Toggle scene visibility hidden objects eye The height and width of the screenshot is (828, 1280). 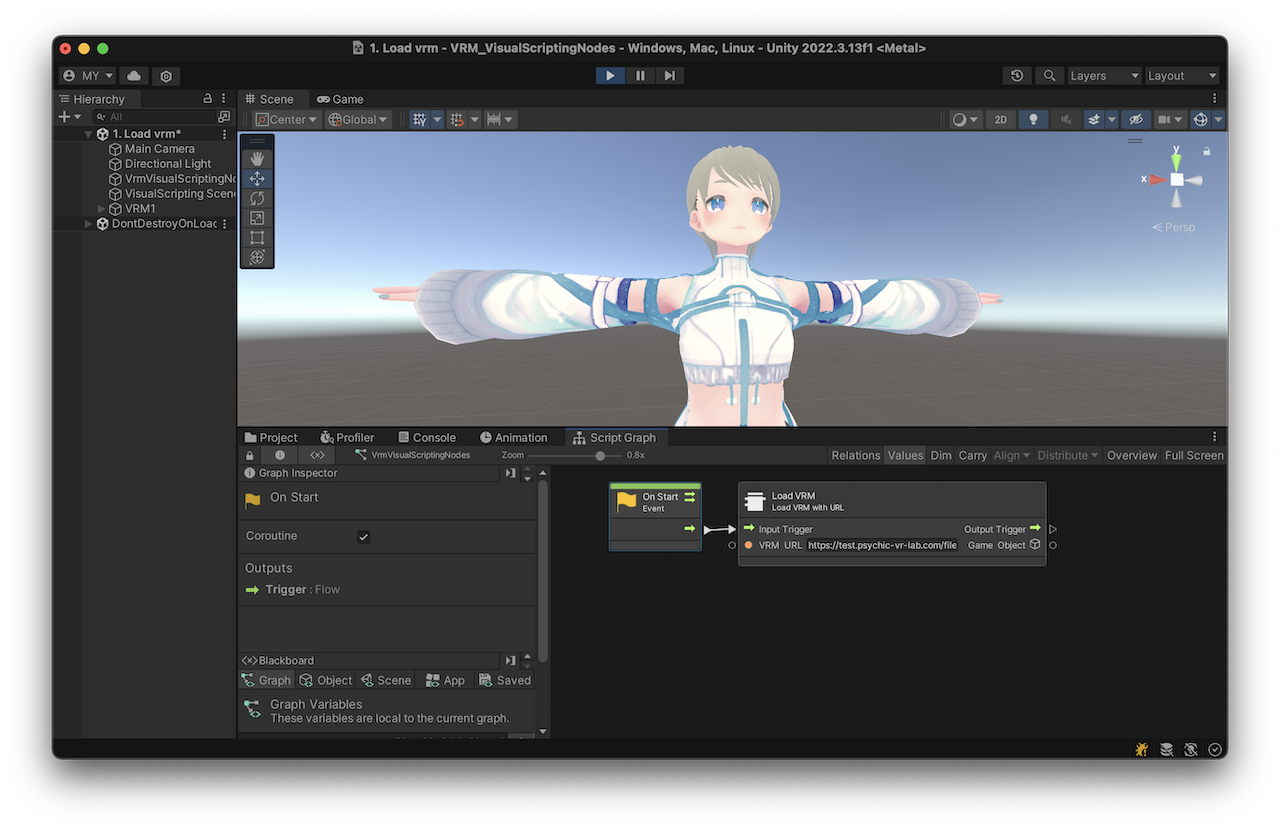1134,119
